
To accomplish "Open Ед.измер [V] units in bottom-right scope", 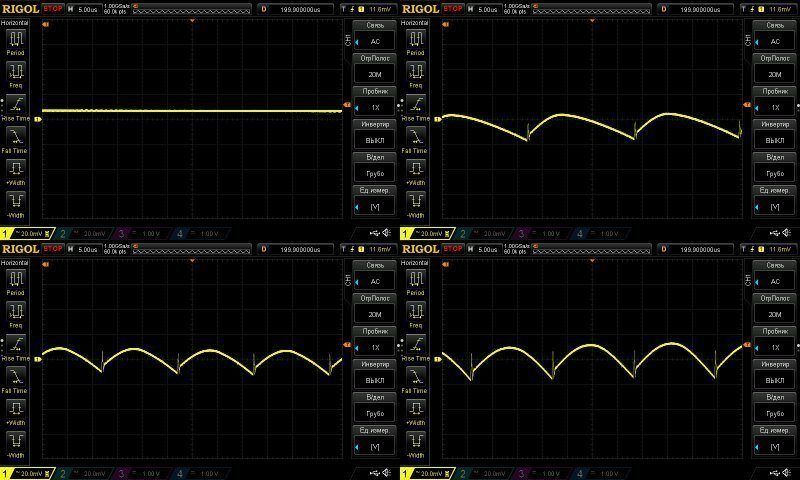I will pos(775,441).
